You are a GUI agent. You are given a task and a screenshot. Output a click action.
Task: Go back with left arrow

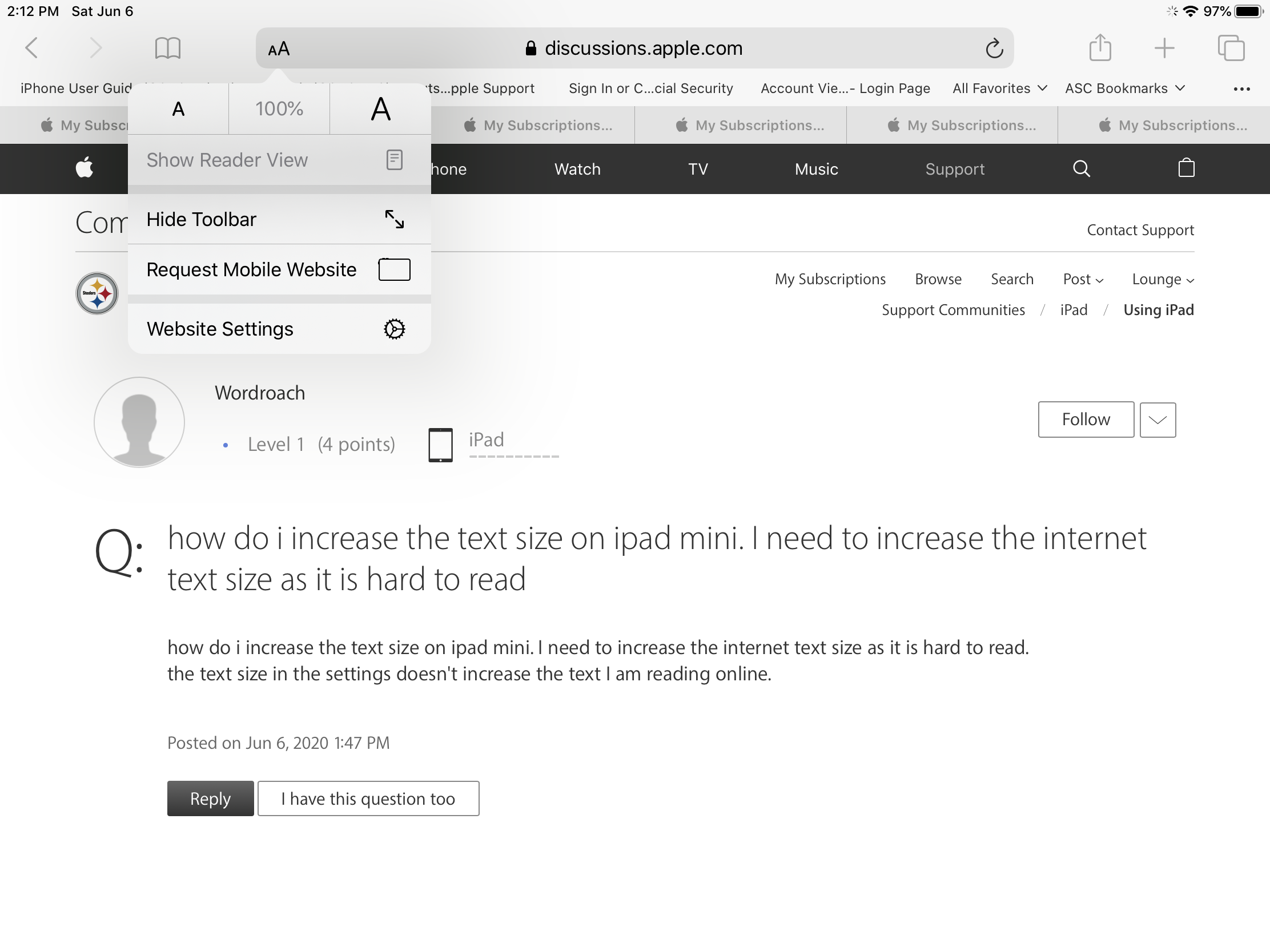[32, 47]
